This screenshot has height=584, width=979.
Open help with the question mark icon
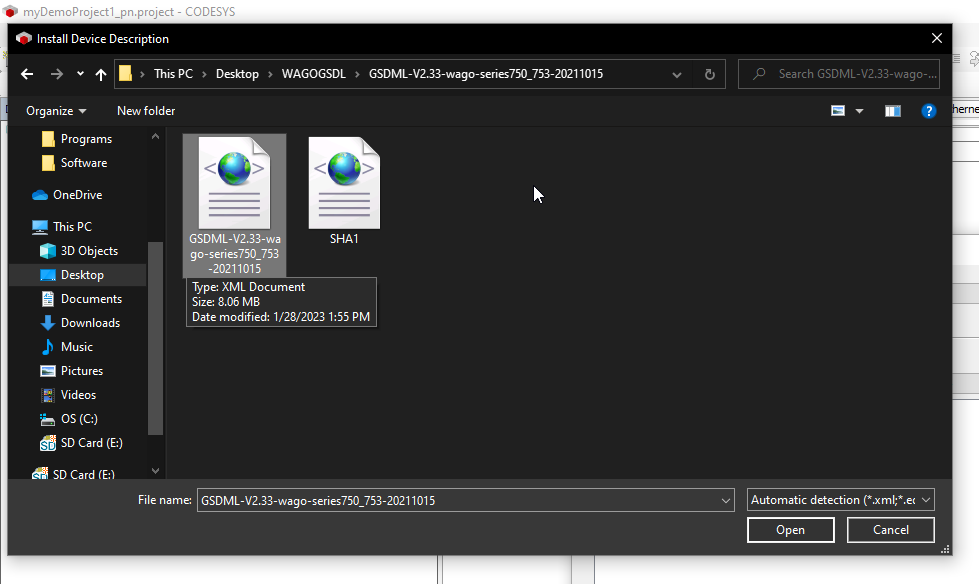pyautogui.click(x=928, y=111)
